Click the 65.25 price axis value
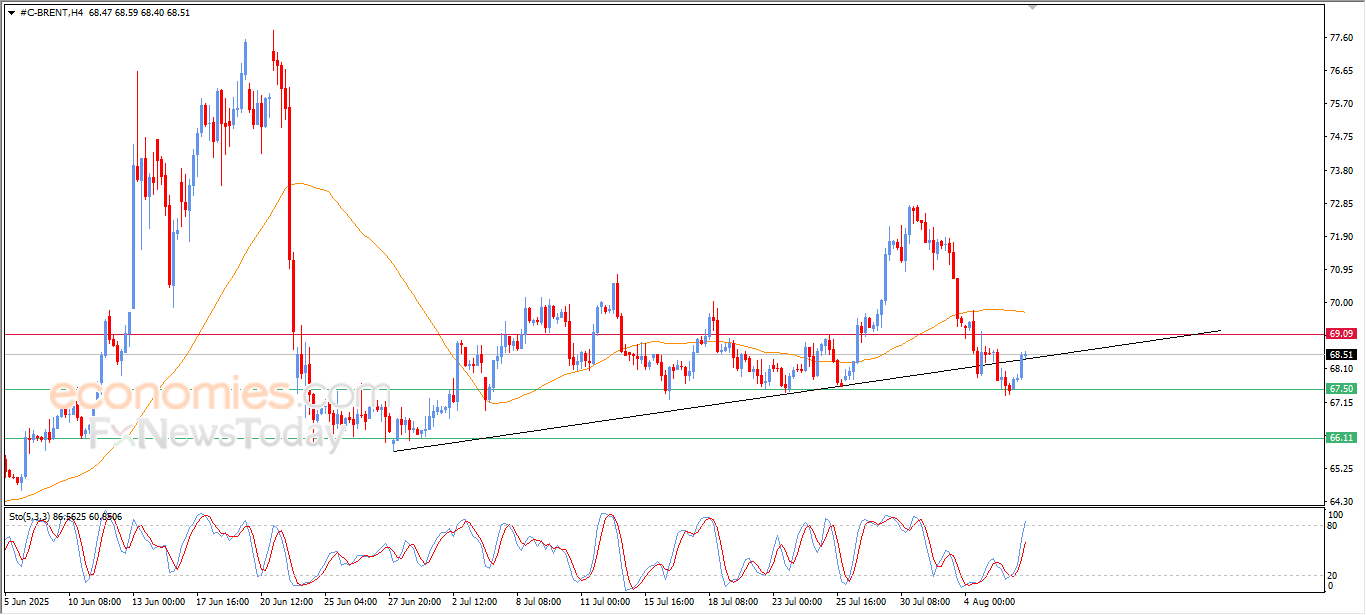The image size is (1366, 615). [1342, 469]
